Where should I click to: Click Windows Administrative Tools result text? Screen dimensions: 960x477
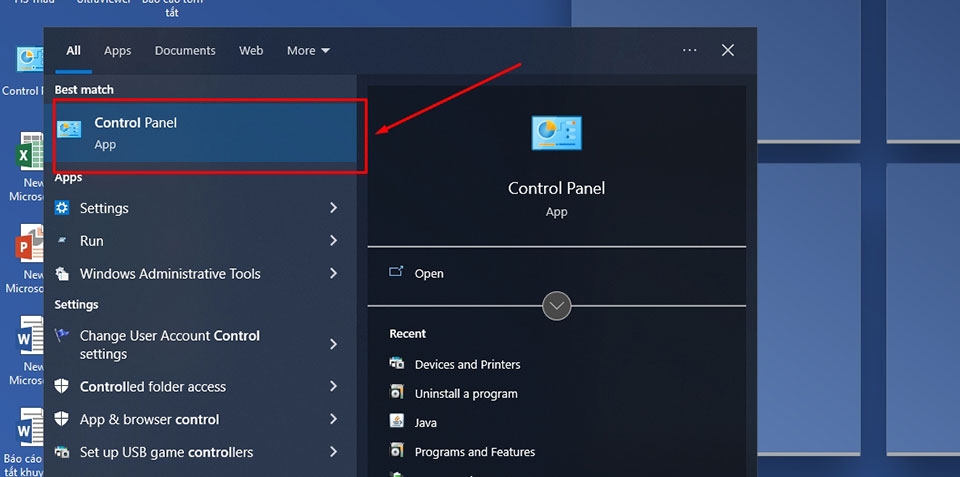[x=170, y=274]
